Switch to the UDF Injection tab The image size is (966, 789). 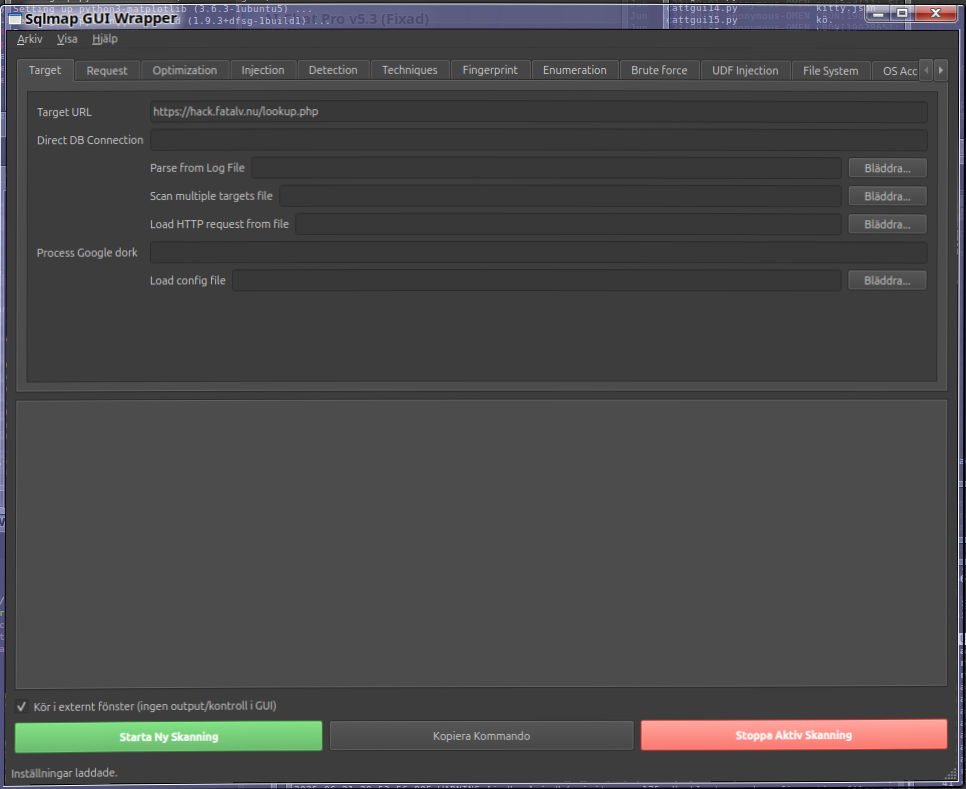pos(744,70)
